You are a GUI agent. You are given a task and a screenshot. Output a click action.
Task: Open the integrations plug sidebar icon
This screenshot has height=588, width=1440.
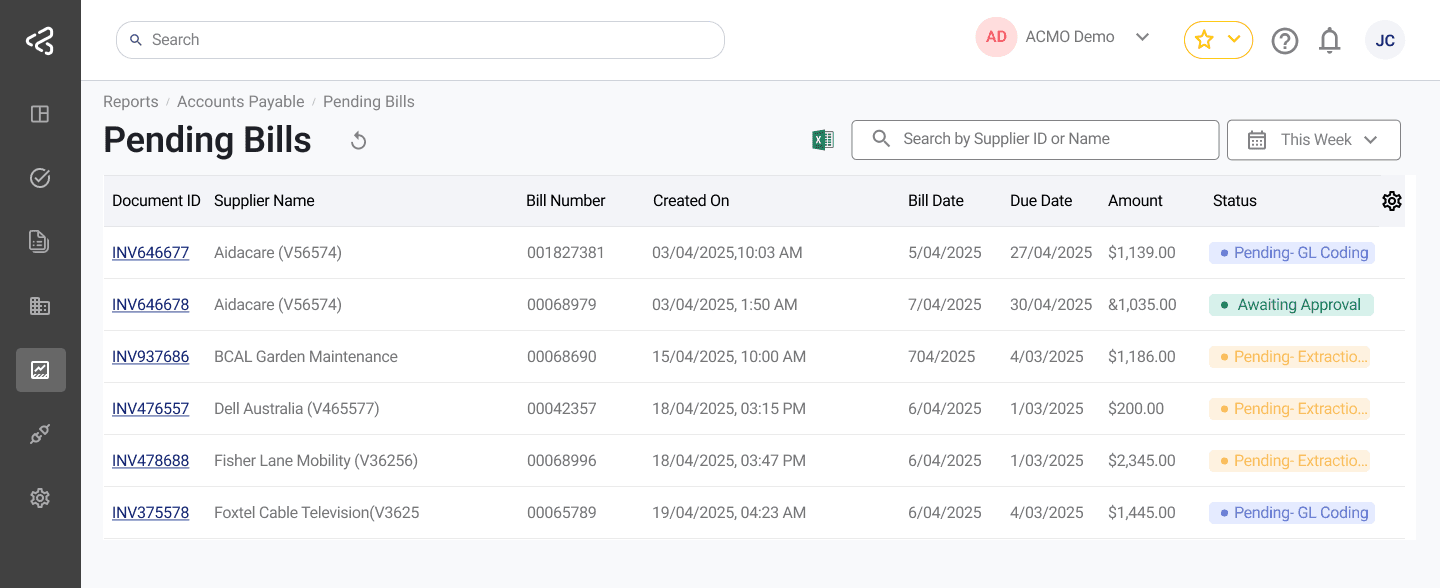point(40,433)
